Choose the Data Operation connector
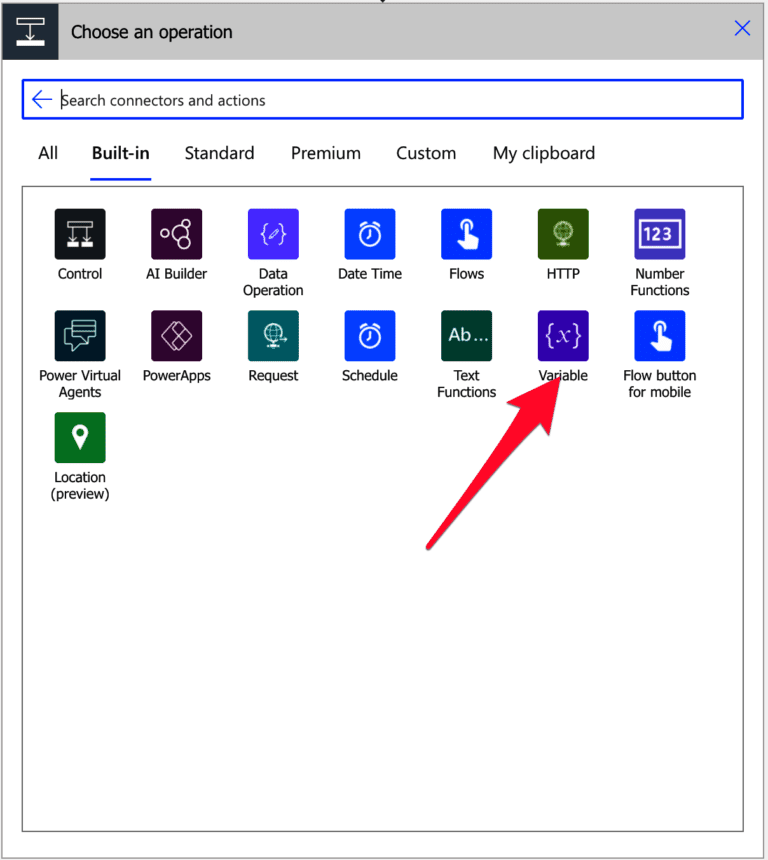The image size is (768, 860). pos(273,234)
